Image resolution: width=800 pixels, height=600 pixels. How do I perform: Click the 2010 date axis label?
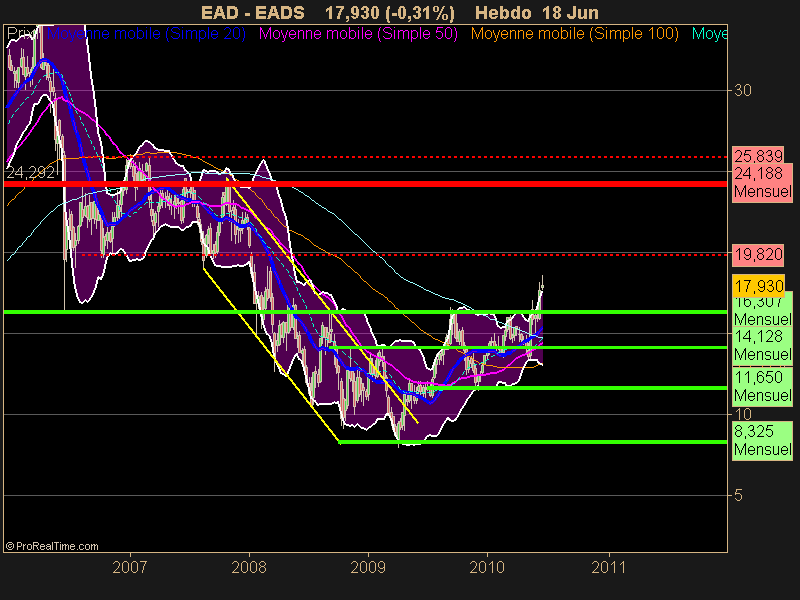pos(487,567)
